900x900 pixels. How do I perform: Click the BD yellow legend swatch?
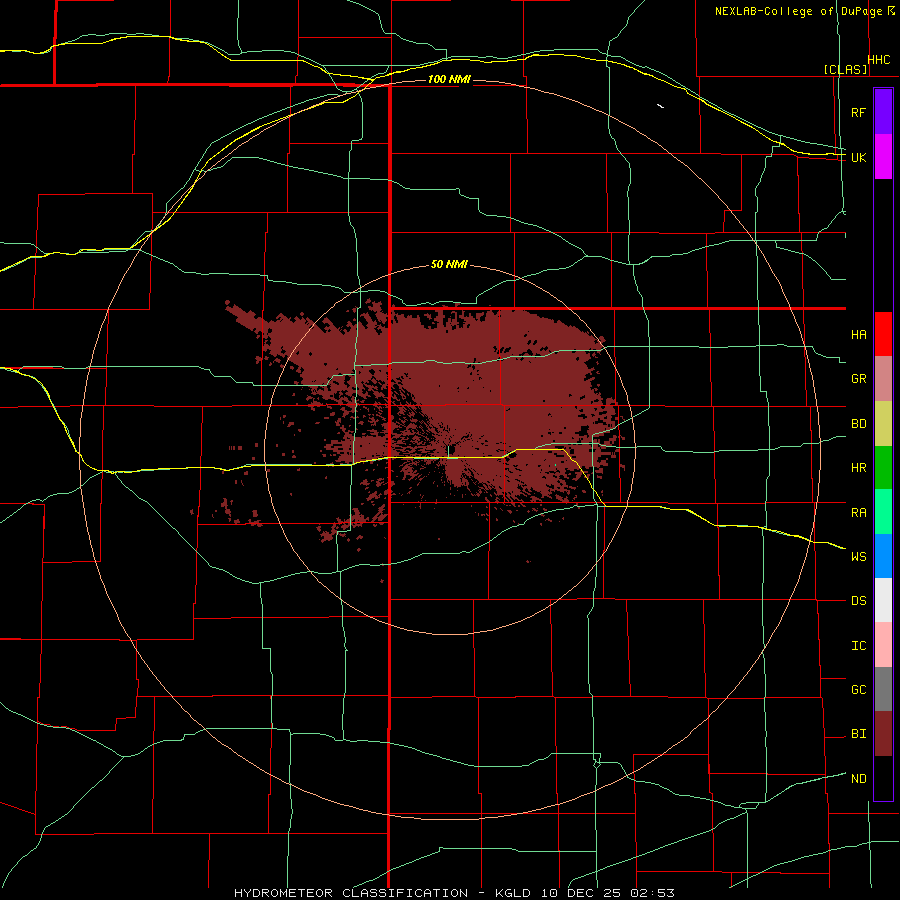click(883, 423)
